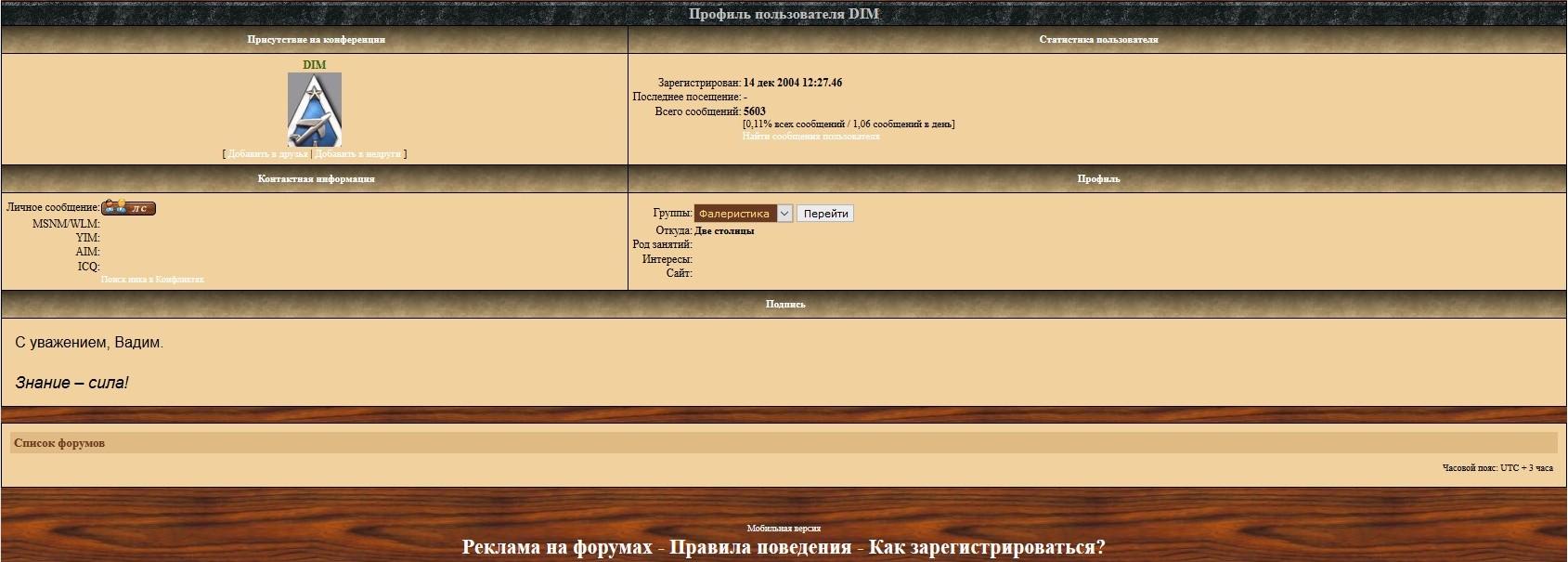This screenshot has height=562, width=1568.
Task: Click the Знание – сила! signature text
Action: click(x=72, y=383)
